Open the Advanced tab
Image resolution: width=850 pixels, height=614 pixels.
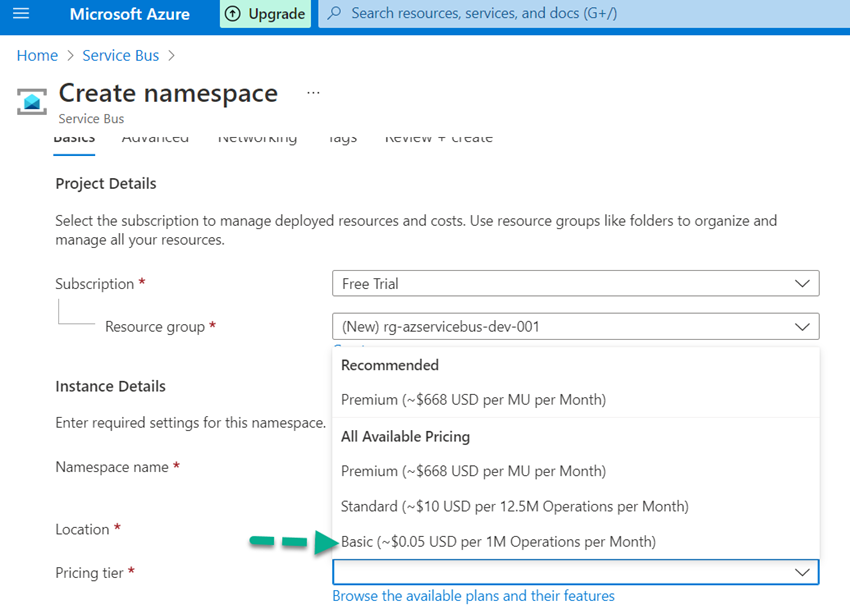(x=155, y=137)
